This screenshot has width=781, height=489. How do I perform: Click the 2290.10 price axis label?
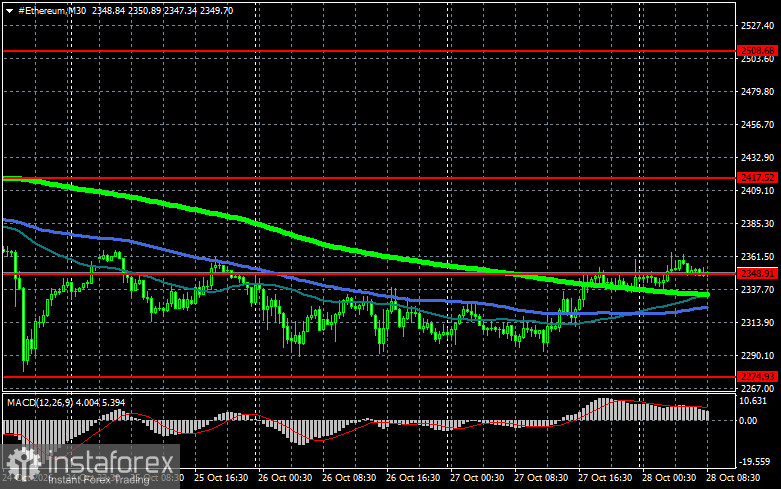point(758,356)
